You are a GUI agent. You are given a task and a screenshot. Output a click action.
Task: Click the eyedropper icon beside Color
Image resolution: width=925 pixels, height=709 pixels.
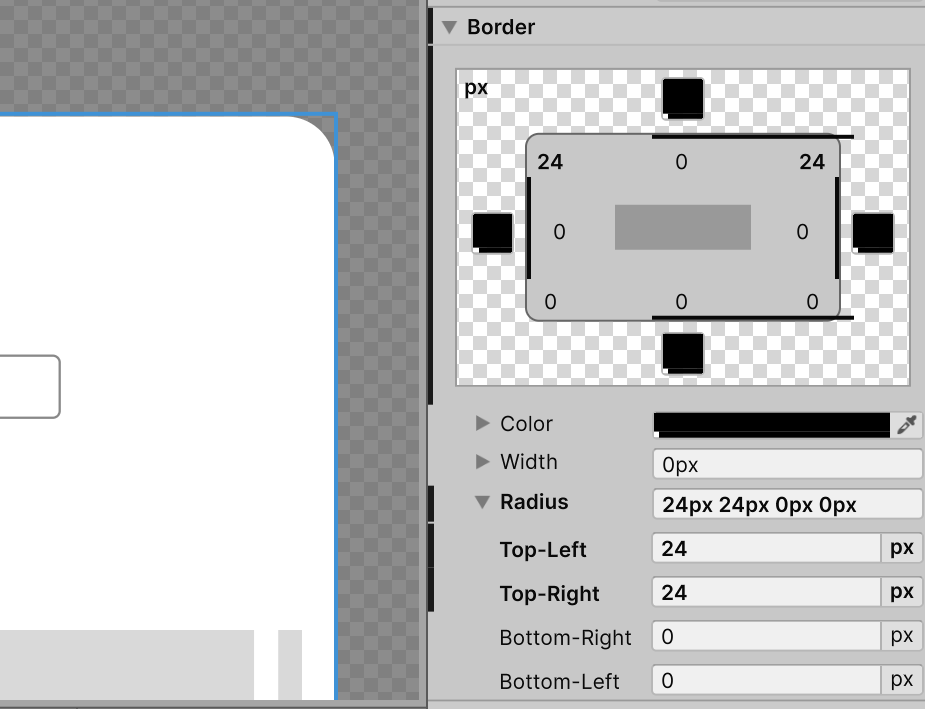(907, 425)
